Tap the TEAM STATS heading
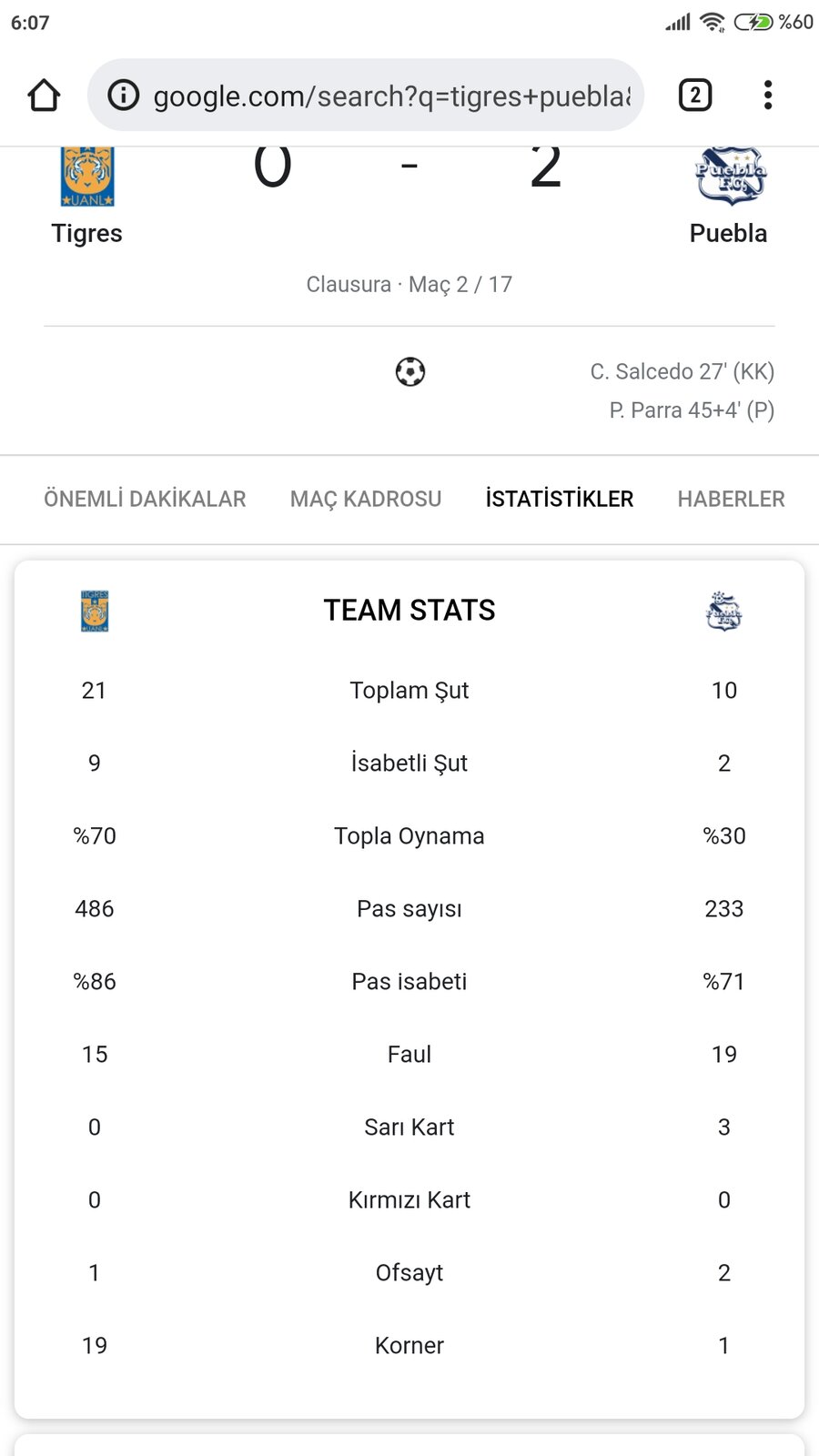Image resolution: width=819 pixels, height=1456 pixels. 409,610
